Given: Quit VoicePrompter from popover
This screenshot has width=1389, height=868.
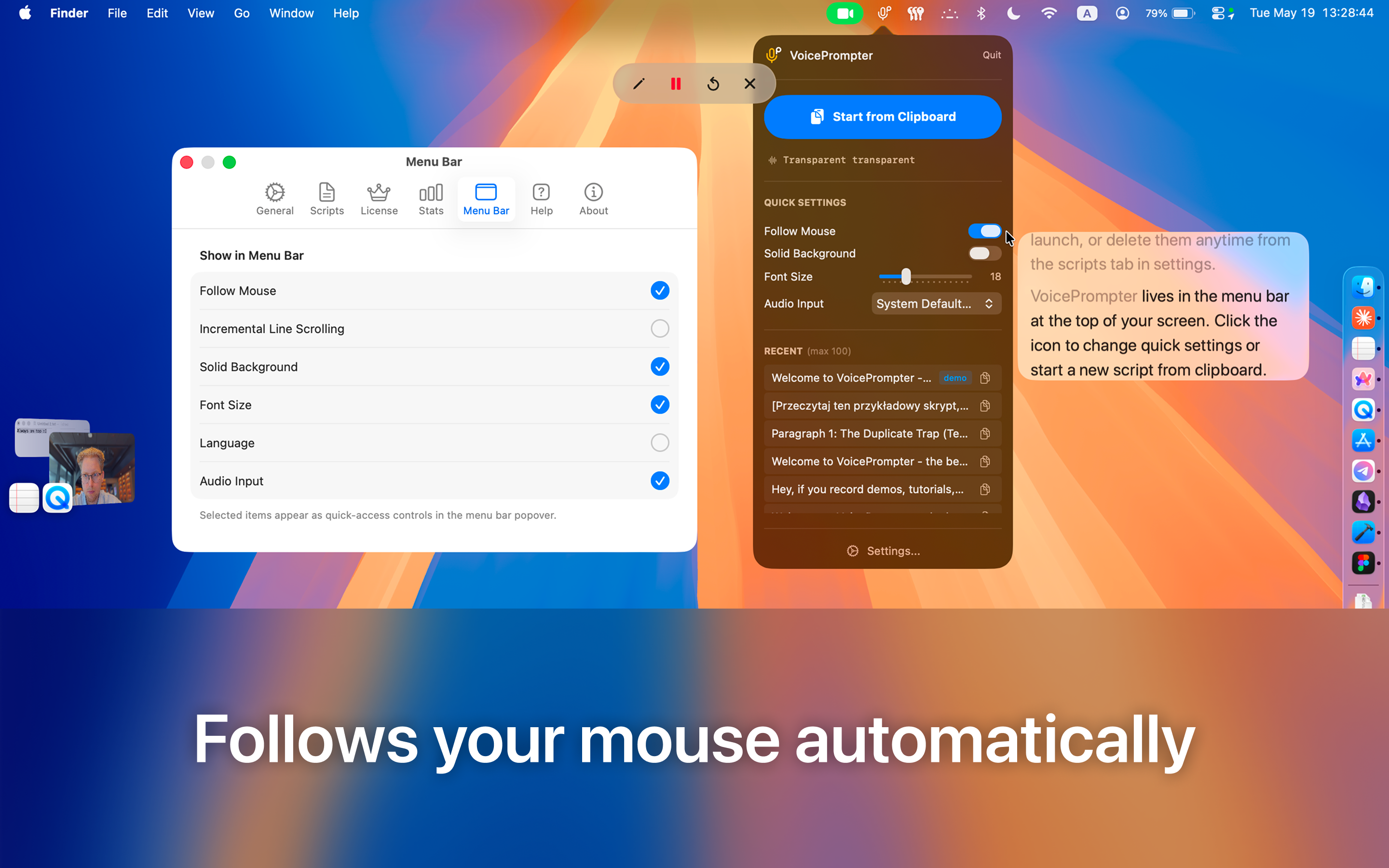Looking at the screenshot, I should pyautogui.click(x=991, y=55).
